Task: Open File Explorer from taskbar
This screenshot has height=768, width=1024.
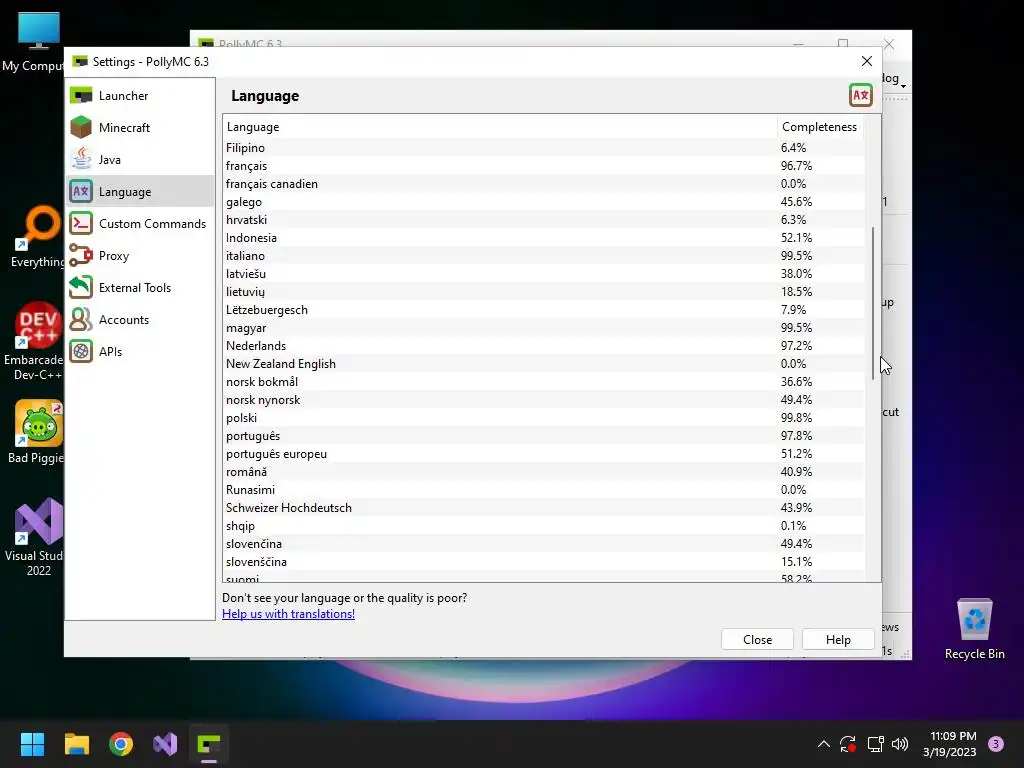Action: point(76,744)
